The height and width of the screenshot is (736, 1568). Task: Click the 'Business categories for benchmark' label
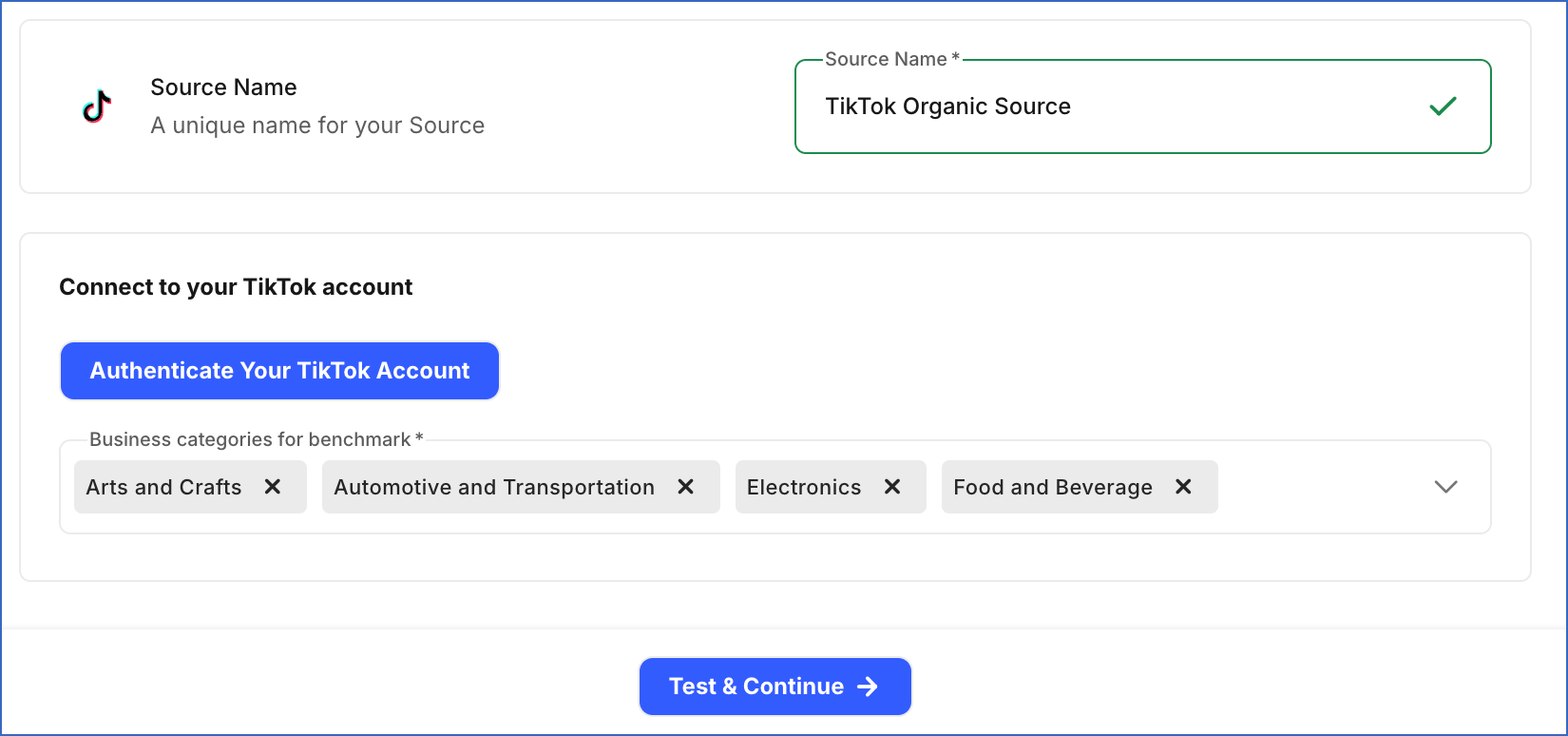256,439
